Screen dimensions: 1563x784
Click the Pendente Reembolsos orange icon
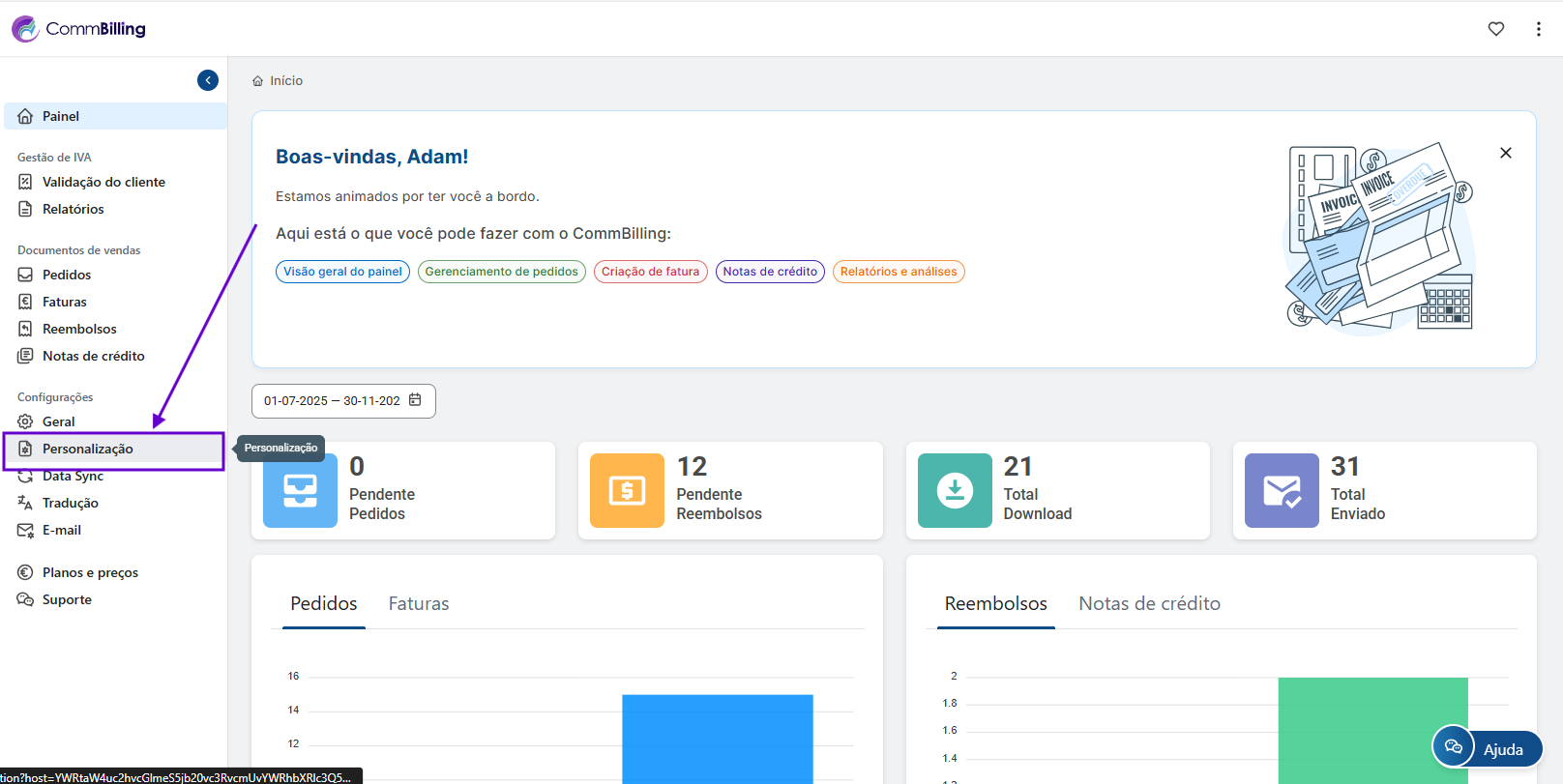(627, 490)
